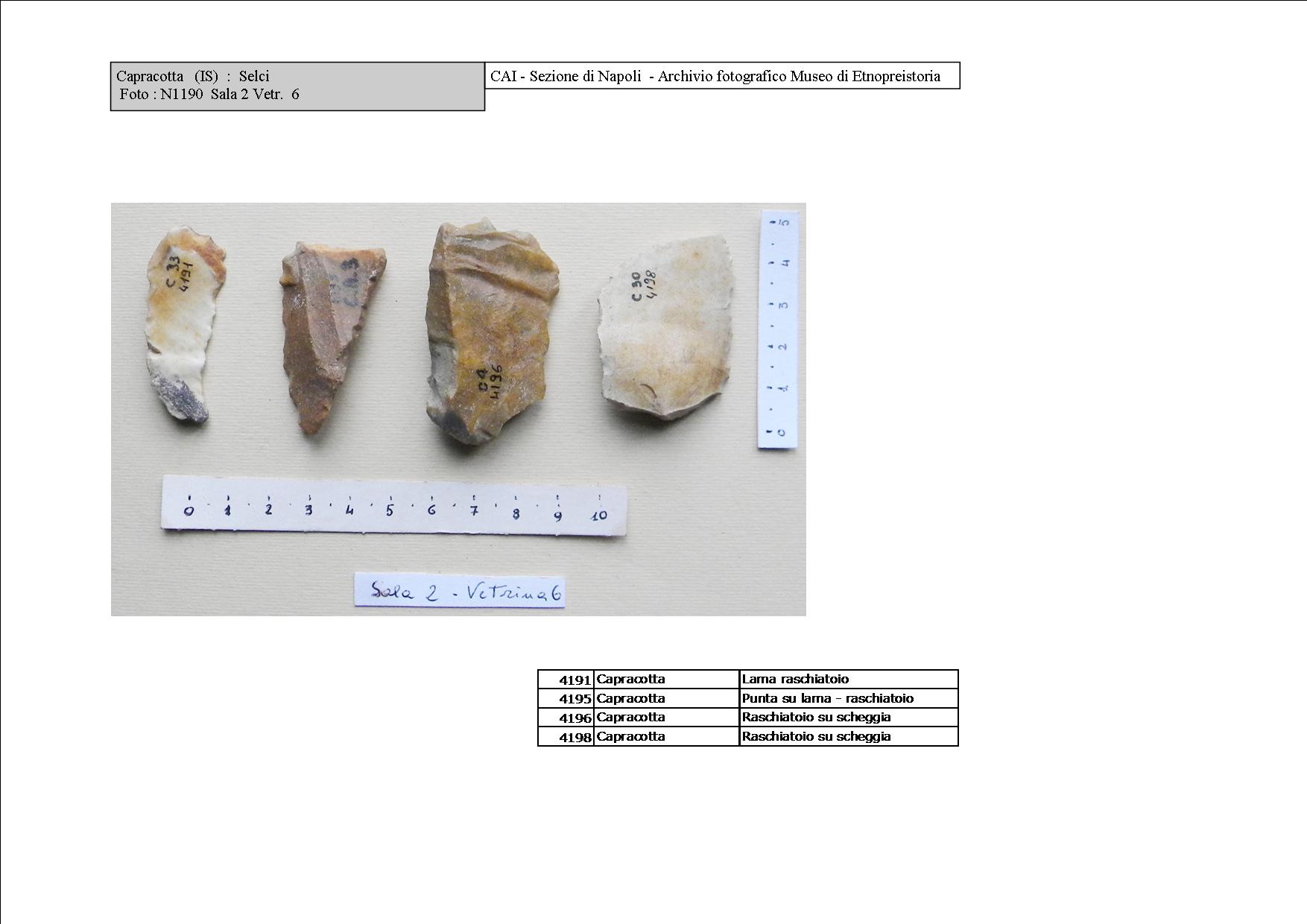This screenshot has width=1307, height=924.
Task: Click 'Raschiatoio su scheggia' cell in row 4198
Action: [849, 737]
